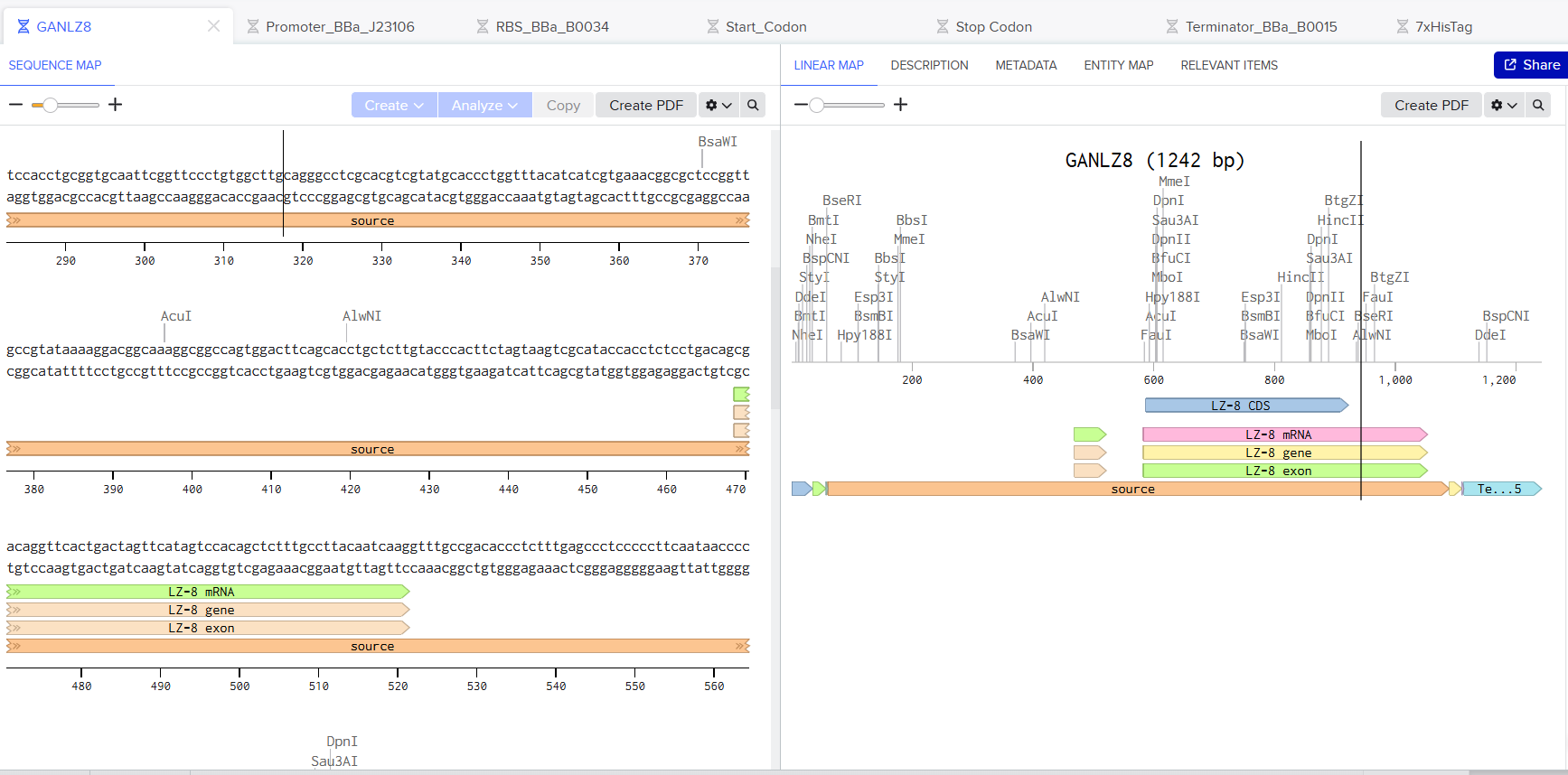Click the Copy button
1568x775 pixels.
pos(563,105)
